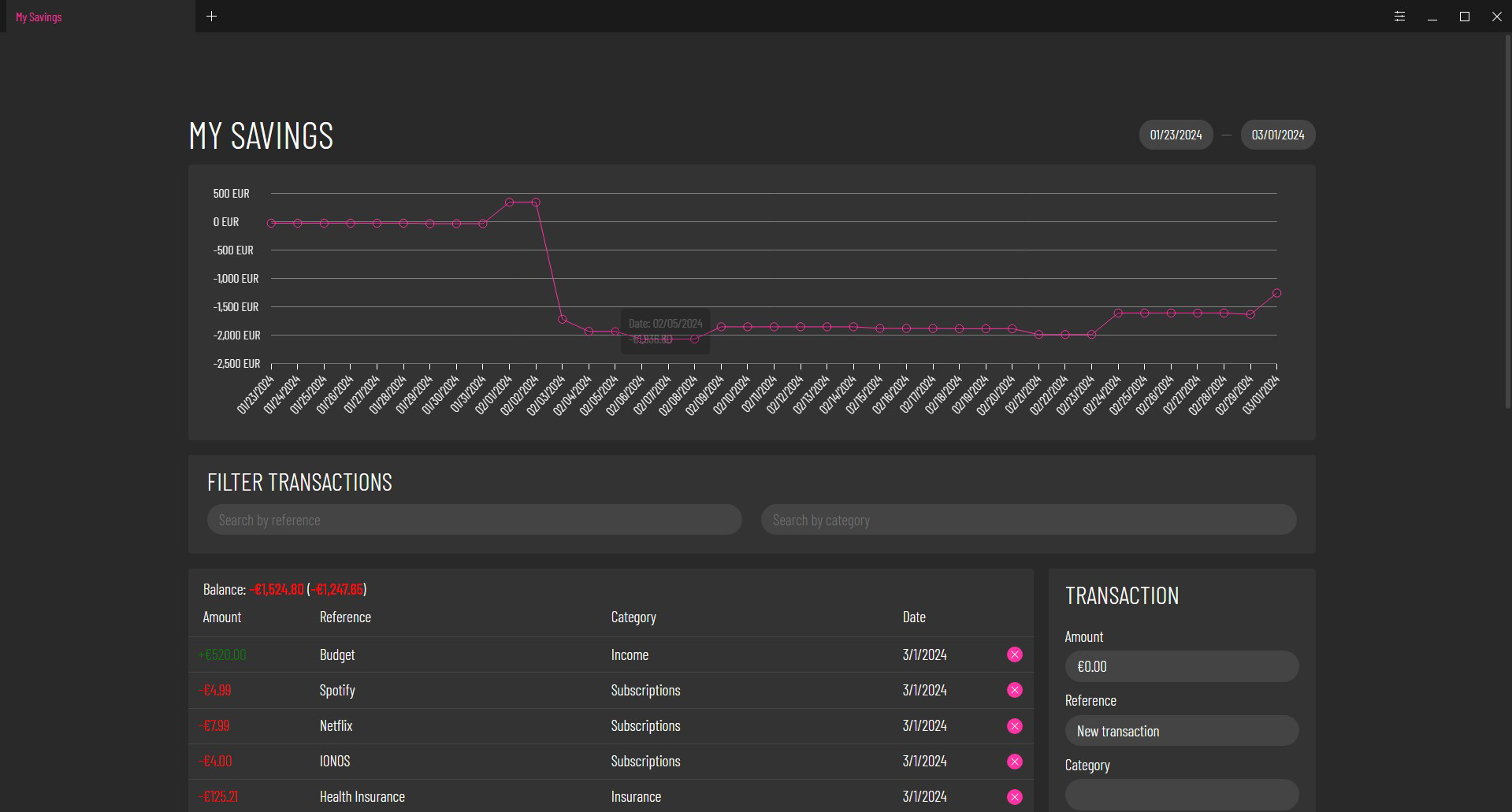The image size is (1512, 812).
Task: Open the end date picker 03/01/2024
Action: click(1278, 135)
